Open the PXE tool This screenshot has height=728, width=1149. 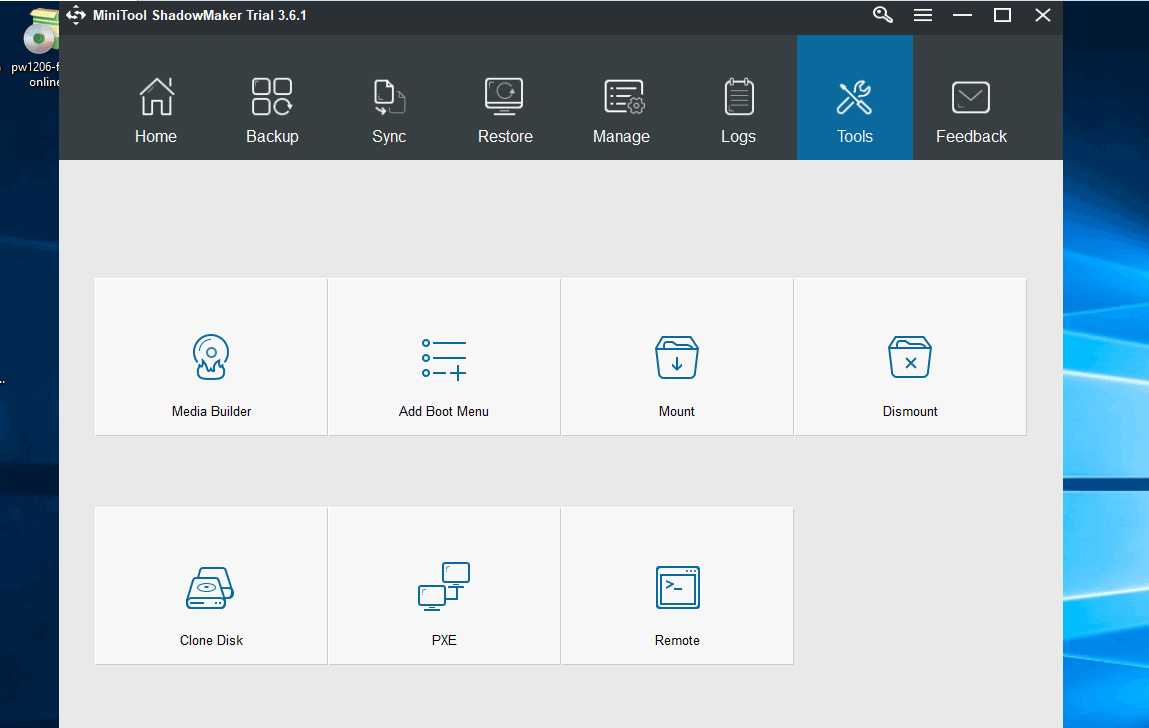(443, 586)
